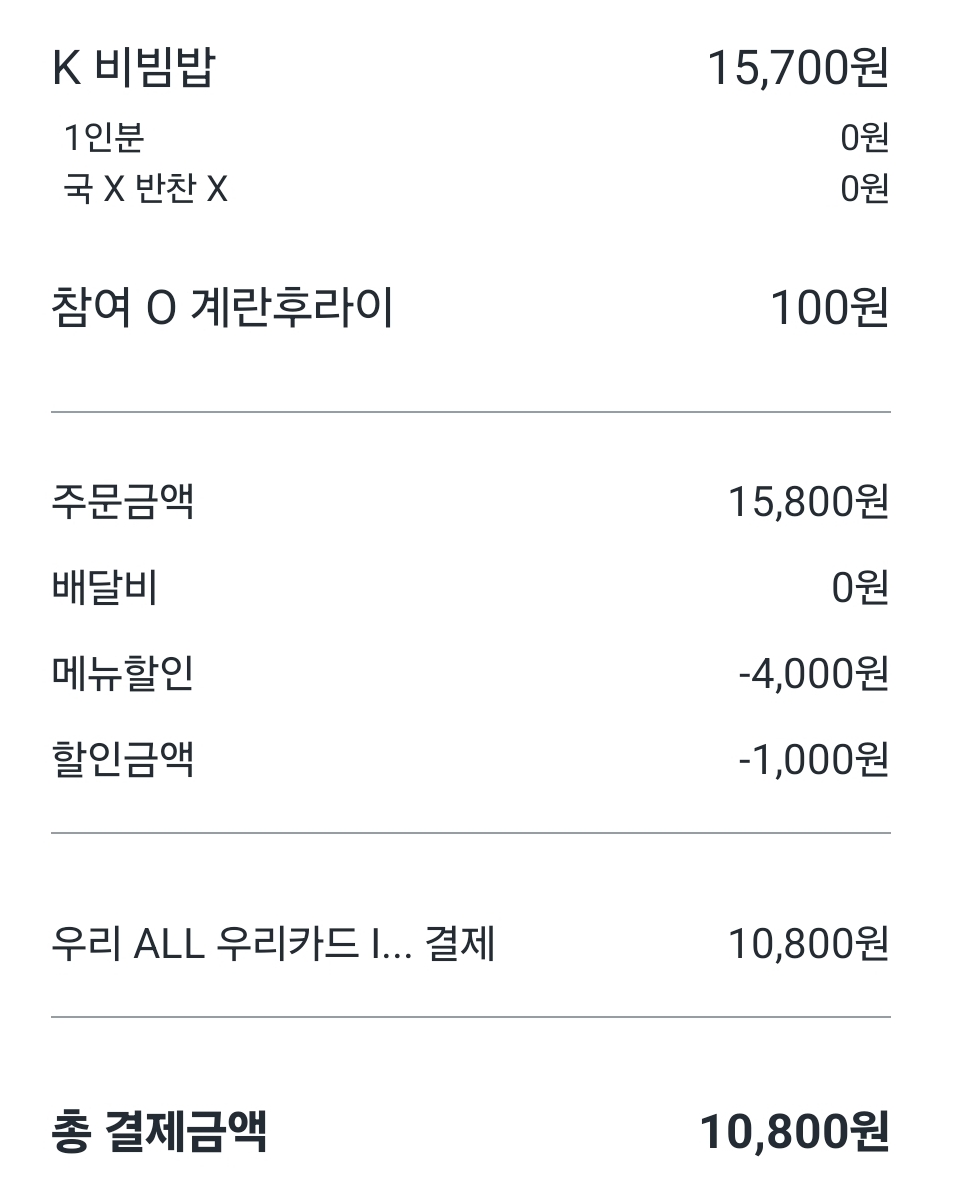This screenshot has width=955, height=1184.
Task: Click the bold 10,800원 total amount
Action: (x=793, y=1132)
